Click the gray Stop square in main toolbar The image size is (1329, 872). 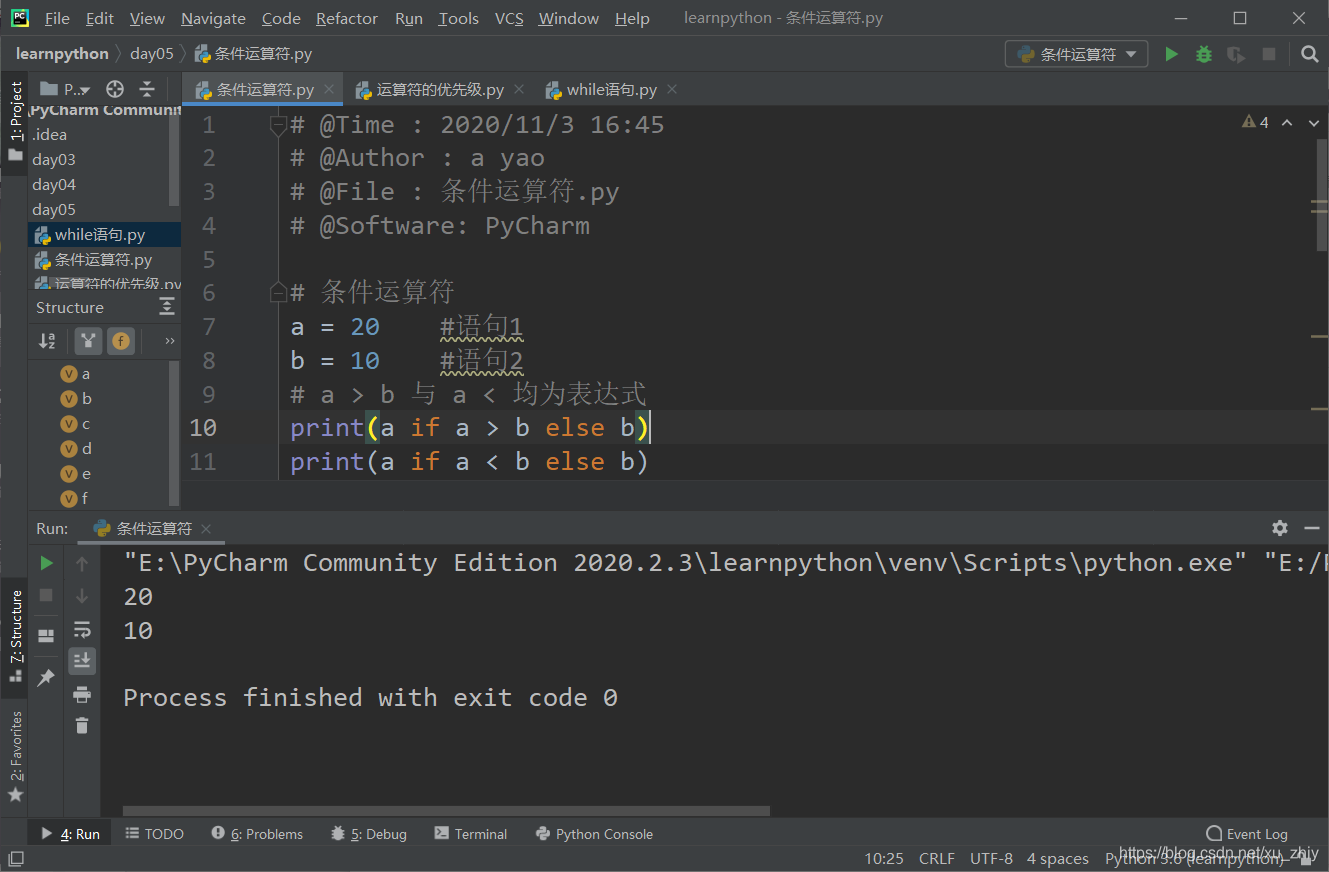pyautogui.click(x=1269, y=54)
